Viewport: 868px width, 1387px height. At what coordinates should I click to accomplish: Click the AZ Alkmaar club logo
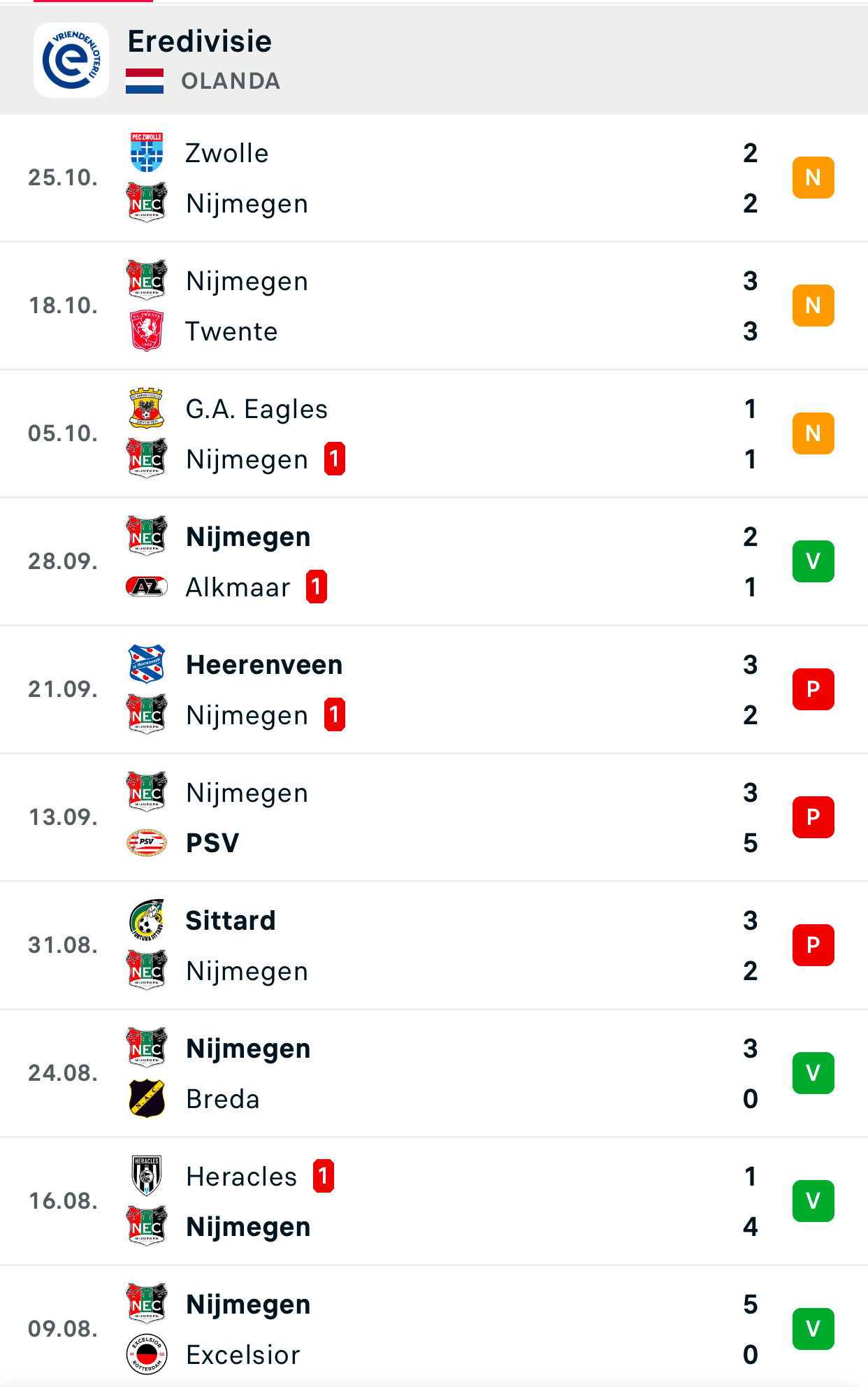[x=147, y=587]
